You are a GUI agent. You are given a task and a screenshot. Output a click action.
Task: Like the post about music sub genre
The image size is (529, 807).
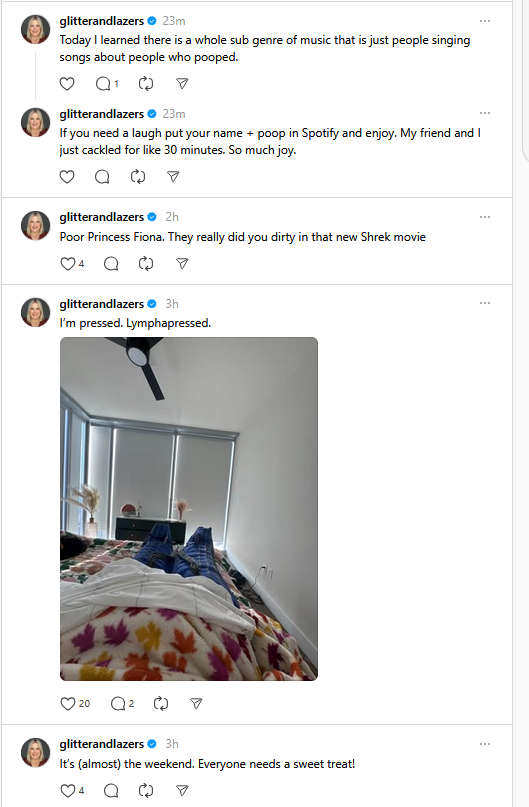67,83
